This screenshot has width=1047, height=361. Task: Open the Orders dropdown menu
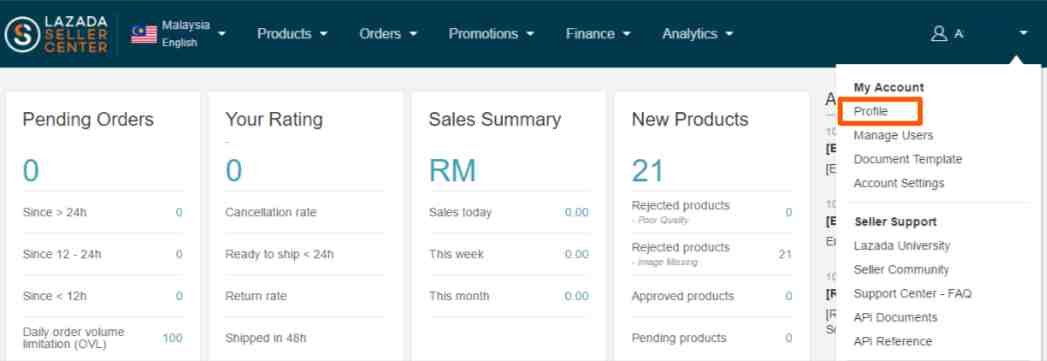tap(388, 33)
